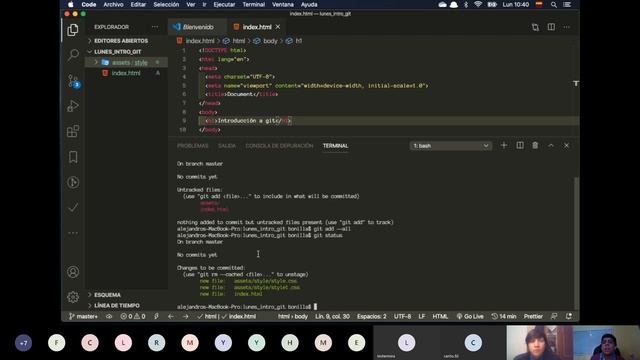Open the Editar menu
The height and width of the screenshot is (360, 640).
[138, 4]
